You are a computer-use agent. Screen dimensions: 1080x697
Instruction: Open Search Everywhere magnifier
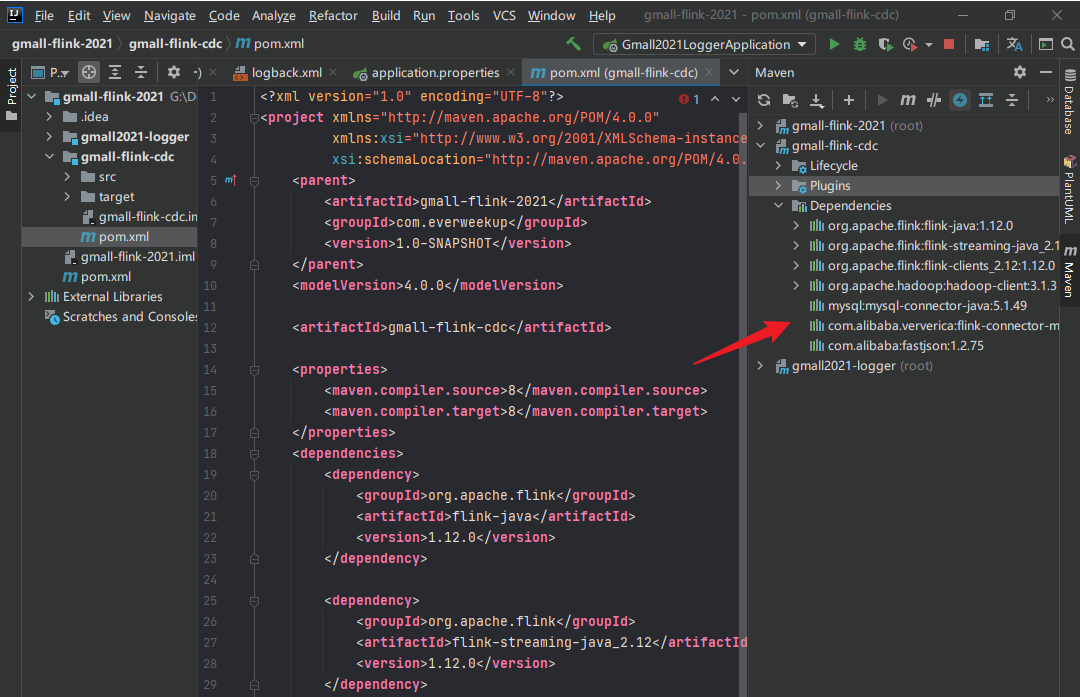1068,44
